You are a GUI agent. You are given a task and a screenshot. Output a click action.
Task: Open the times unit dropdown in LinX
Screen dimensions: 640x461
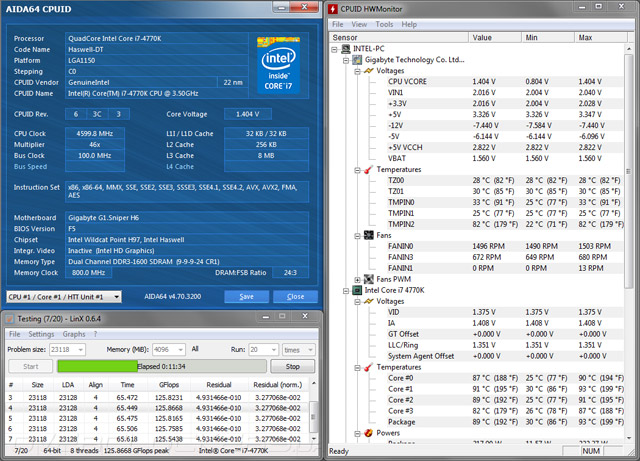coord(310,350)
